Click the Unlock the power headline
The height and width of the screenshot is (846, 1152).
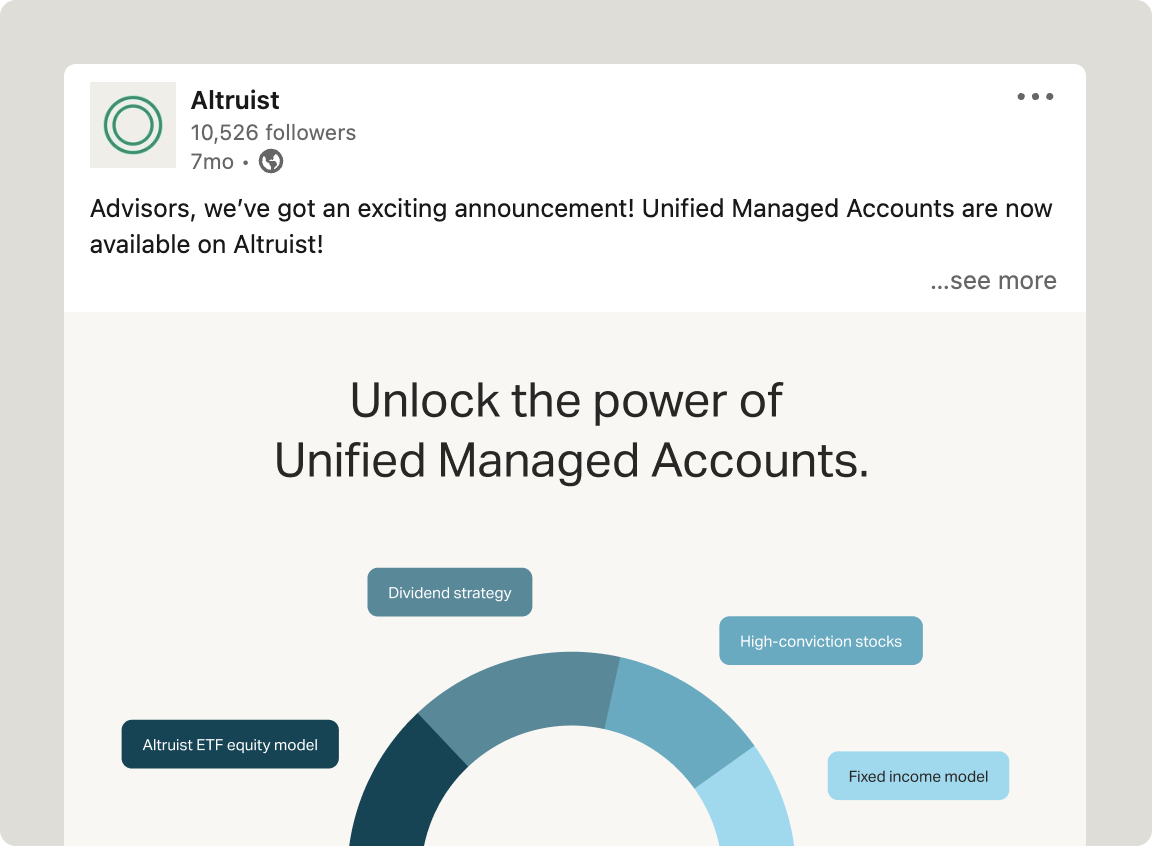[566, 401]
